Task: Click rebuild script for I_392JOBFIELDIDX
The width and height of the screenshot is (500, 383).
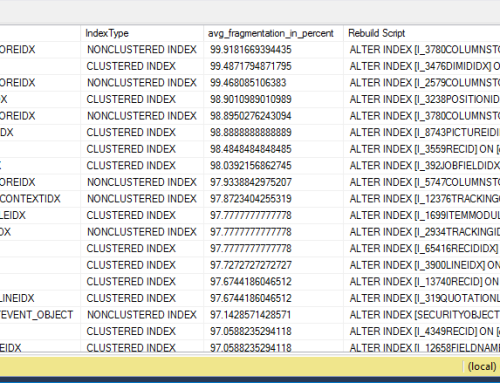Action: (422, 166)
